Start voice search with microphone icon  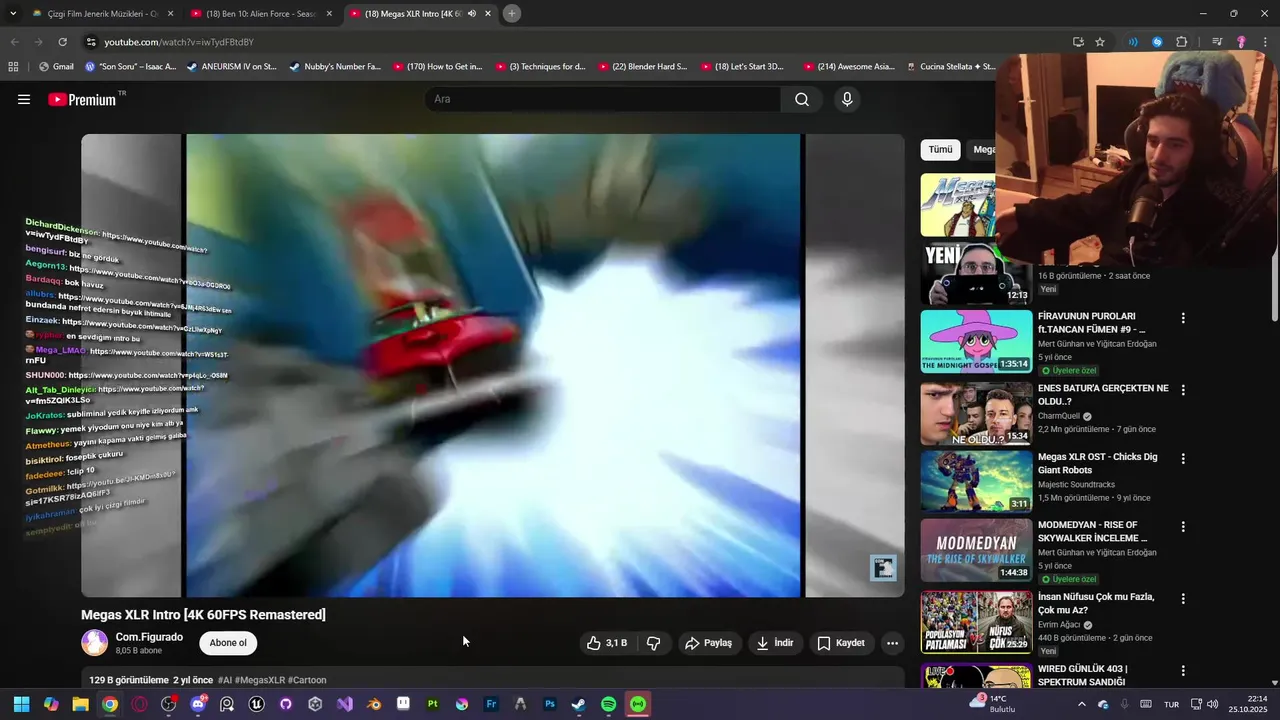coord(847,99)
